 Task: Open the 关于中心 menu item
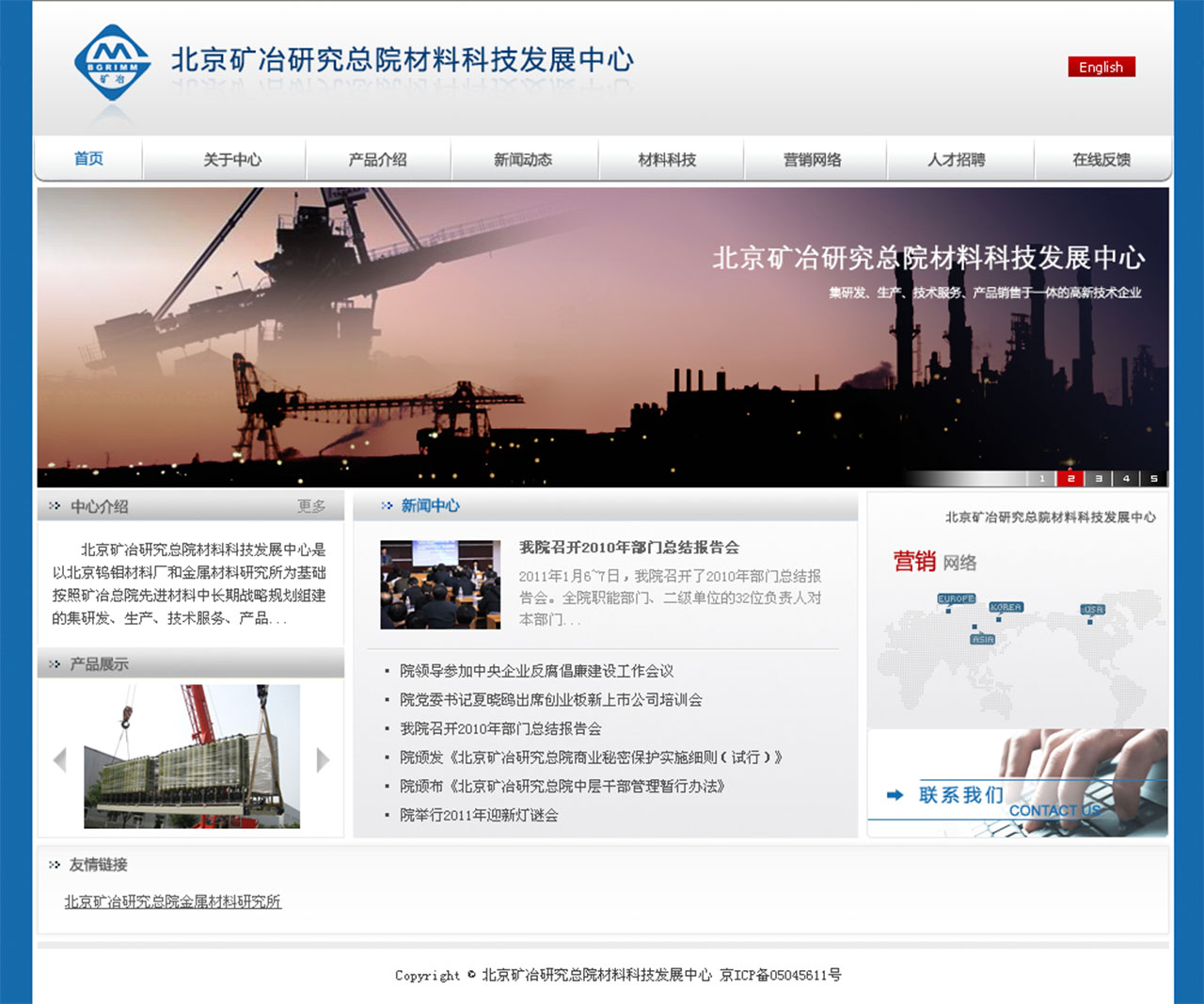click(x=232, y=160)
